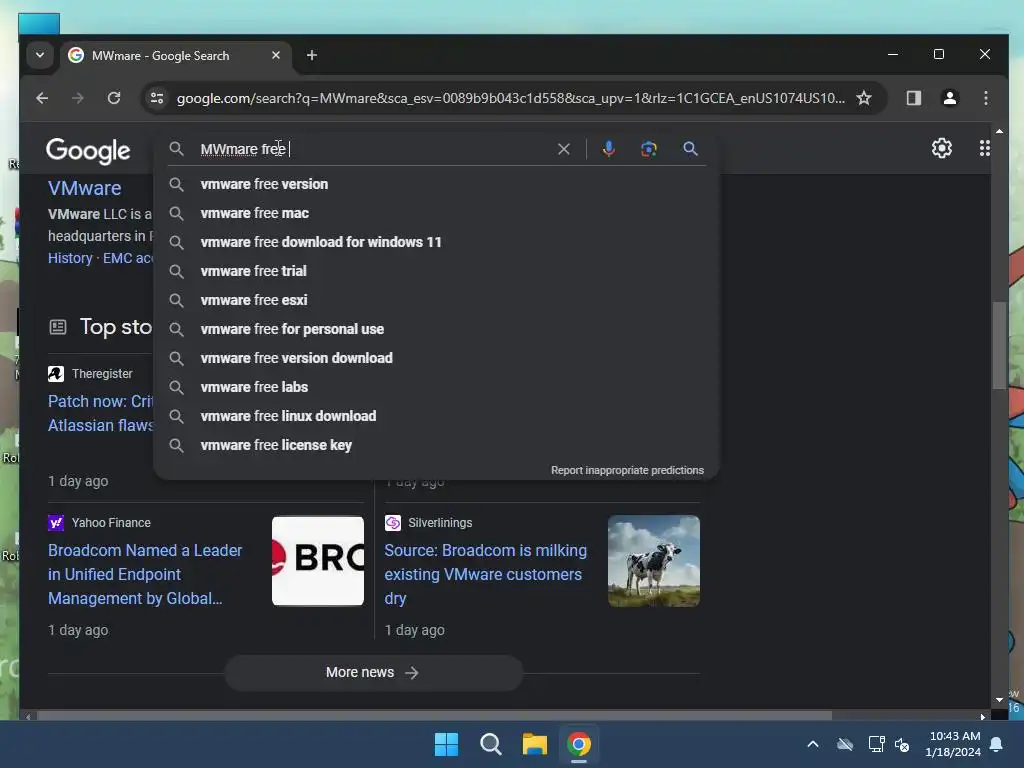Open File Explorer from the taskbar
This screenshot has width=1024, height=768.
point(534,744)
